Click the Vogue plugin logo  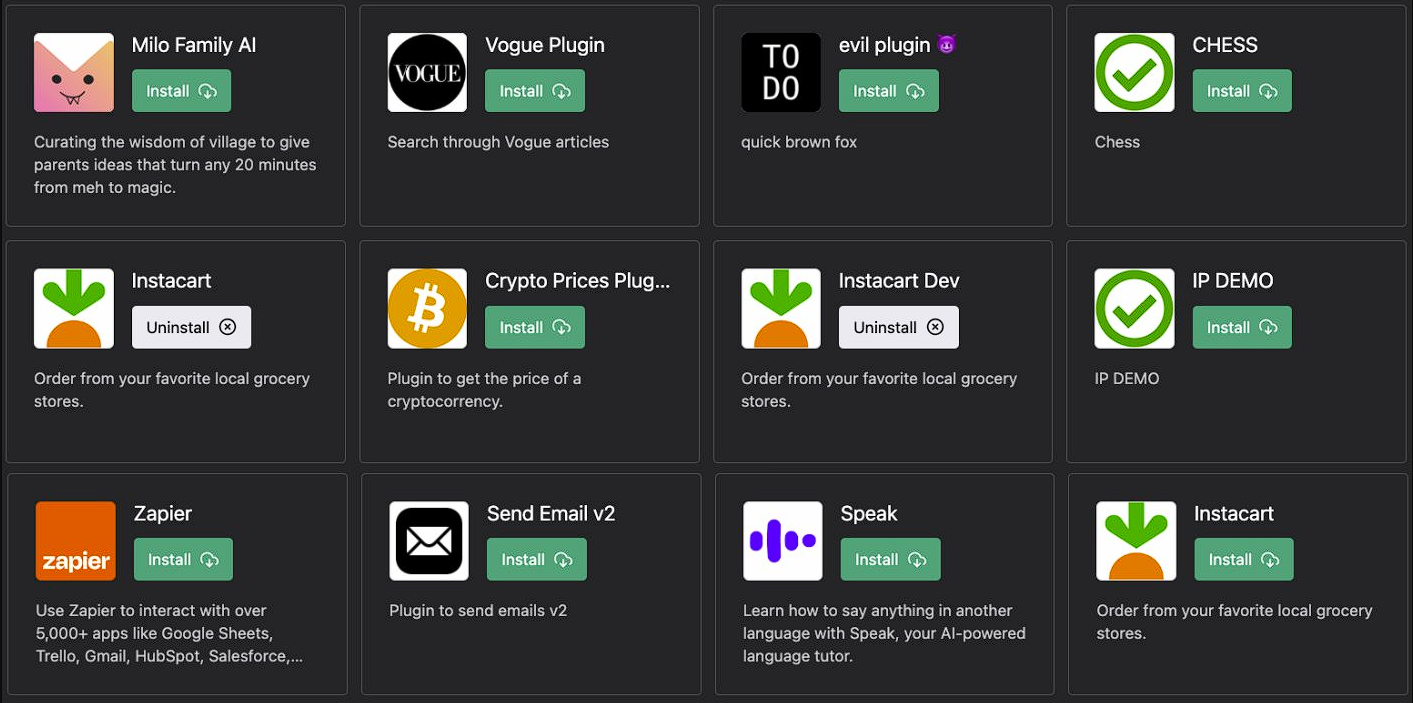pyautogui.click(x=427, y=72)
